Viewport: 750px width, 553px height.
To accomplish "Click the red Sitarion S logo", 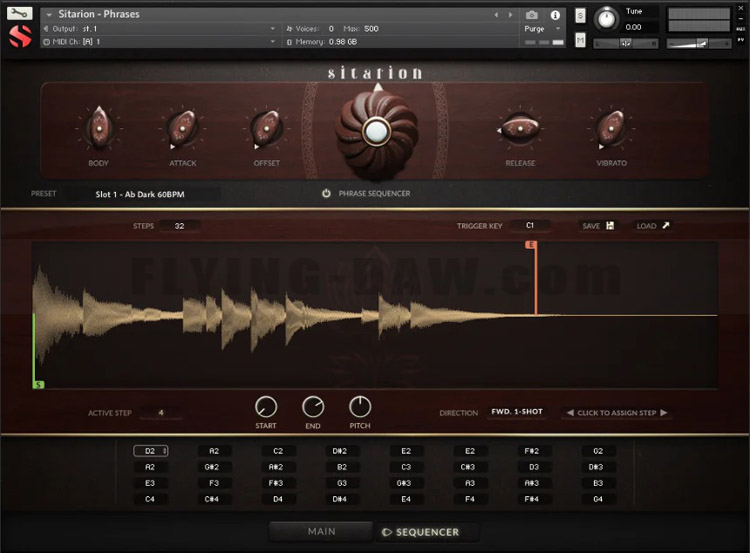I will (x=20, y=36).
